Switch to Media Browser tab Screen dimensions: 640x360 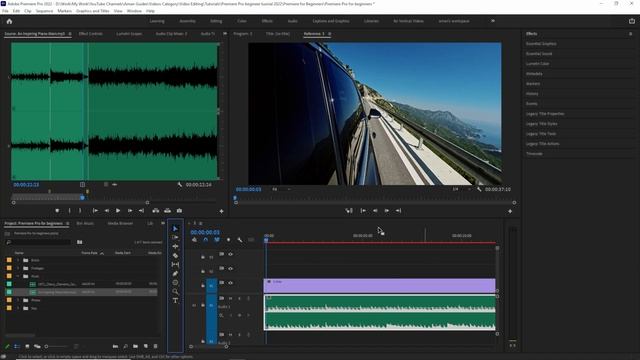(x=120, y=224)
